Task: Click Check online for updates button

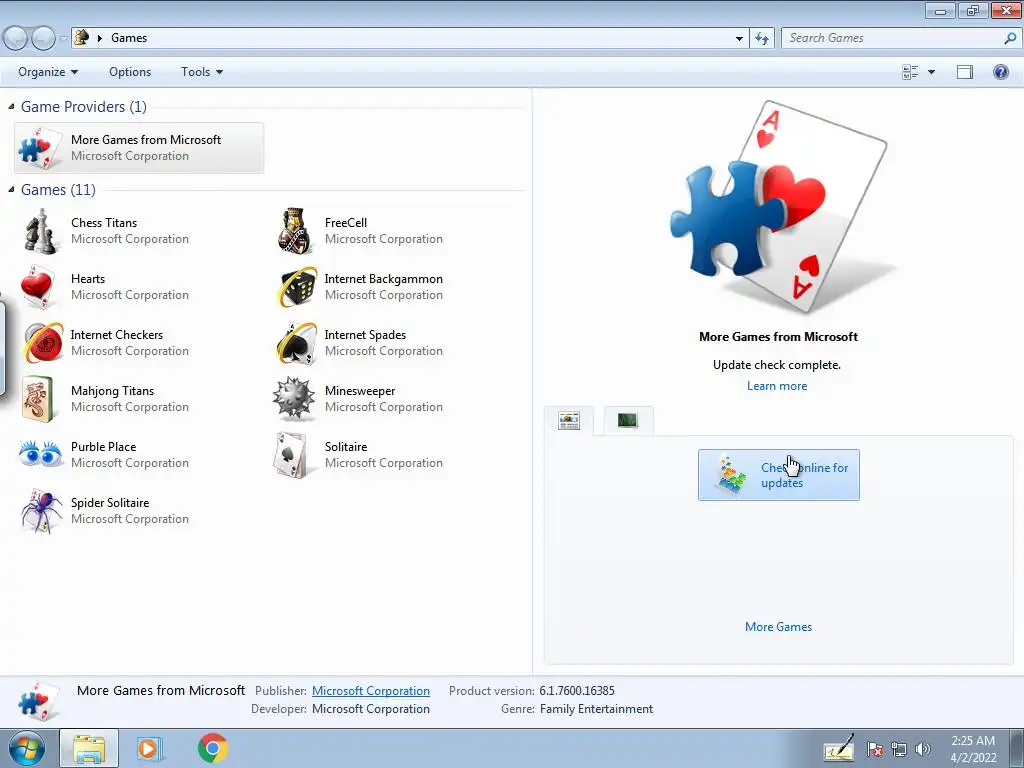Action: pos(778,475)
